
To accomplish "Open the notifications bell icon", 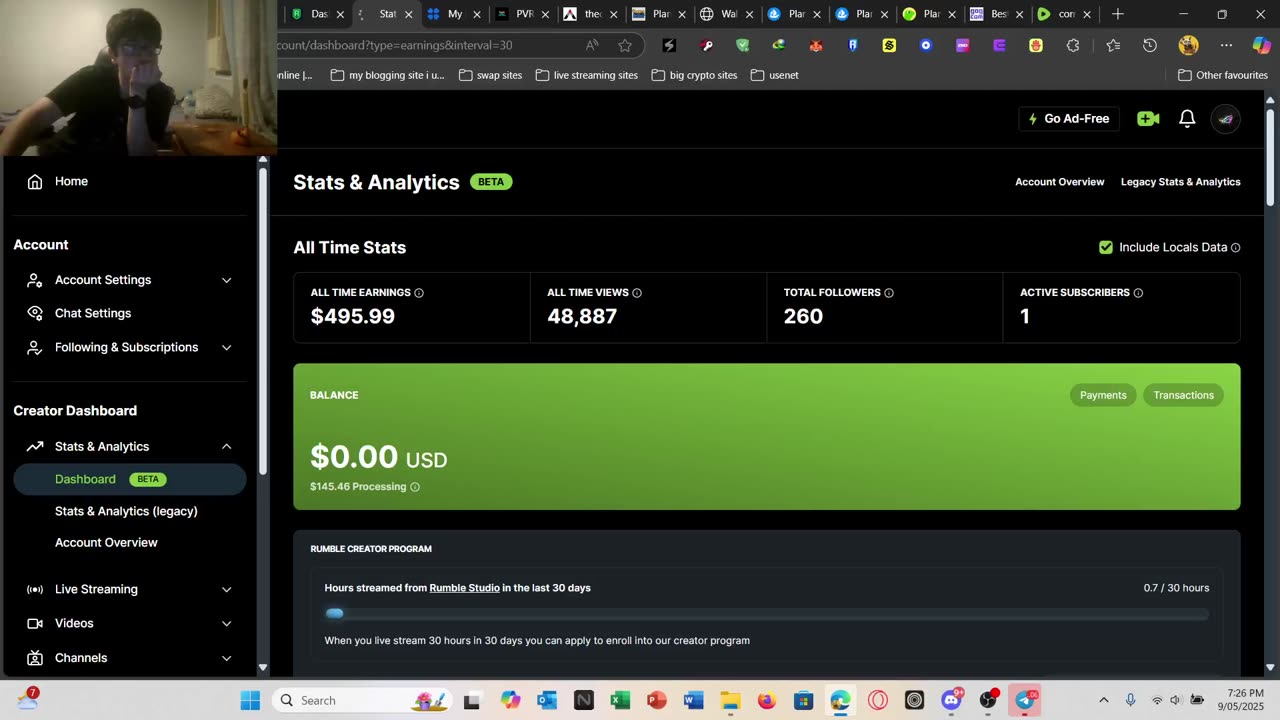I will 1187,119.
